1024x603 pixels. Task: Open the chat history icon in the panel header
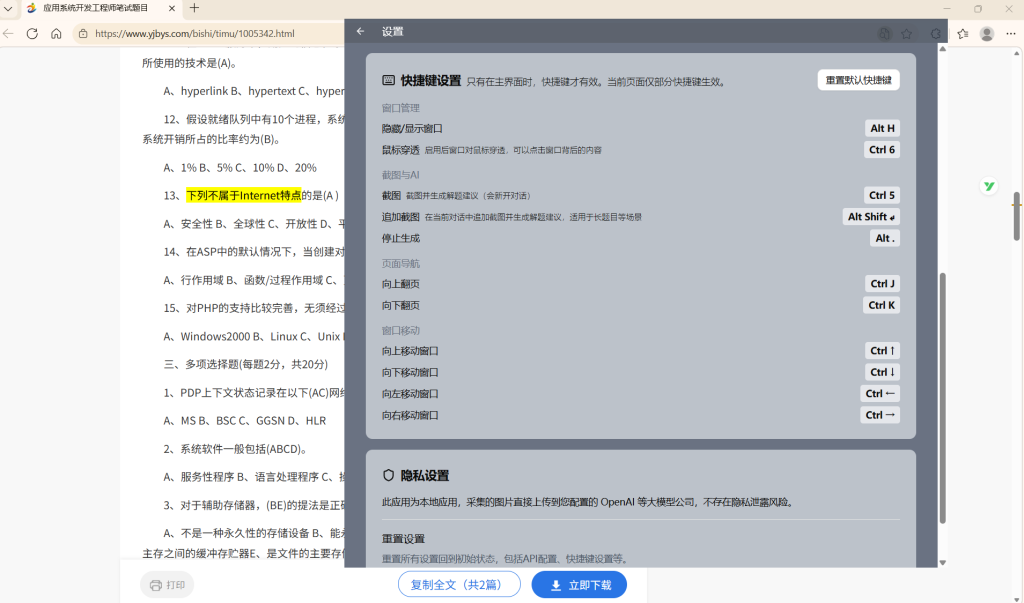click(883, 33)
